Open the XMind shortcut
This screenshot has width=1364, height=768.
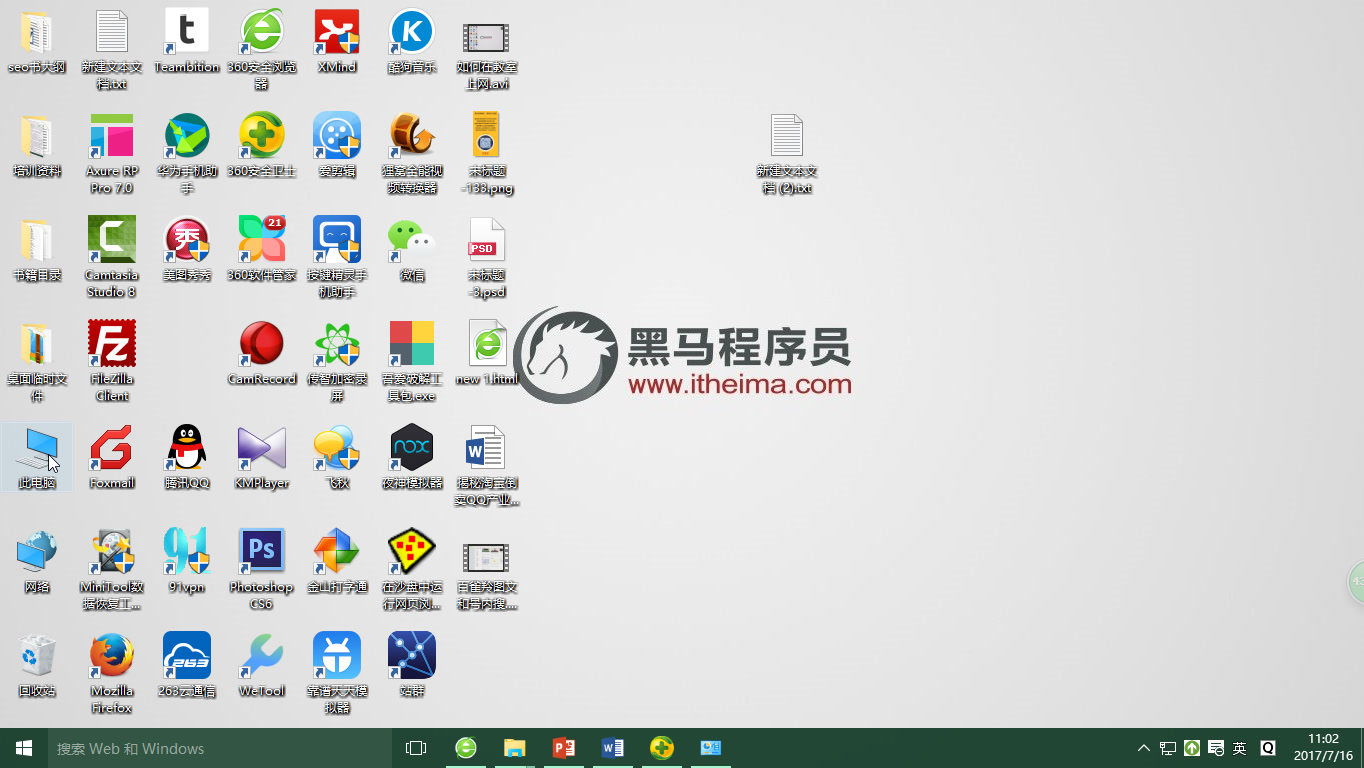click(337, 41)
